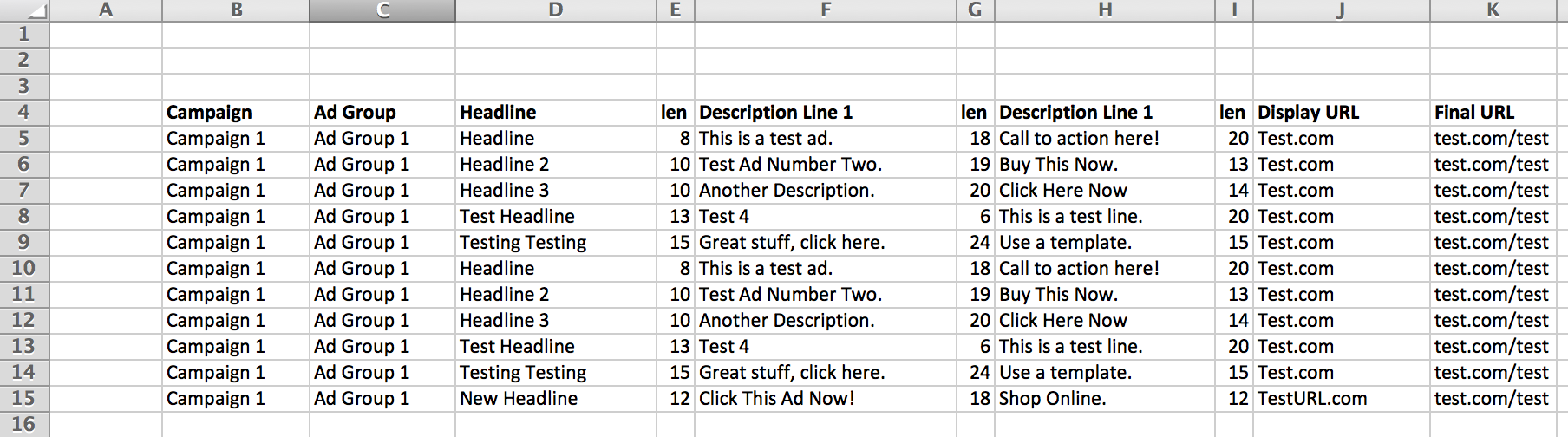
Task: Select cell with TestURL.com
Action: click(1342, 398)
